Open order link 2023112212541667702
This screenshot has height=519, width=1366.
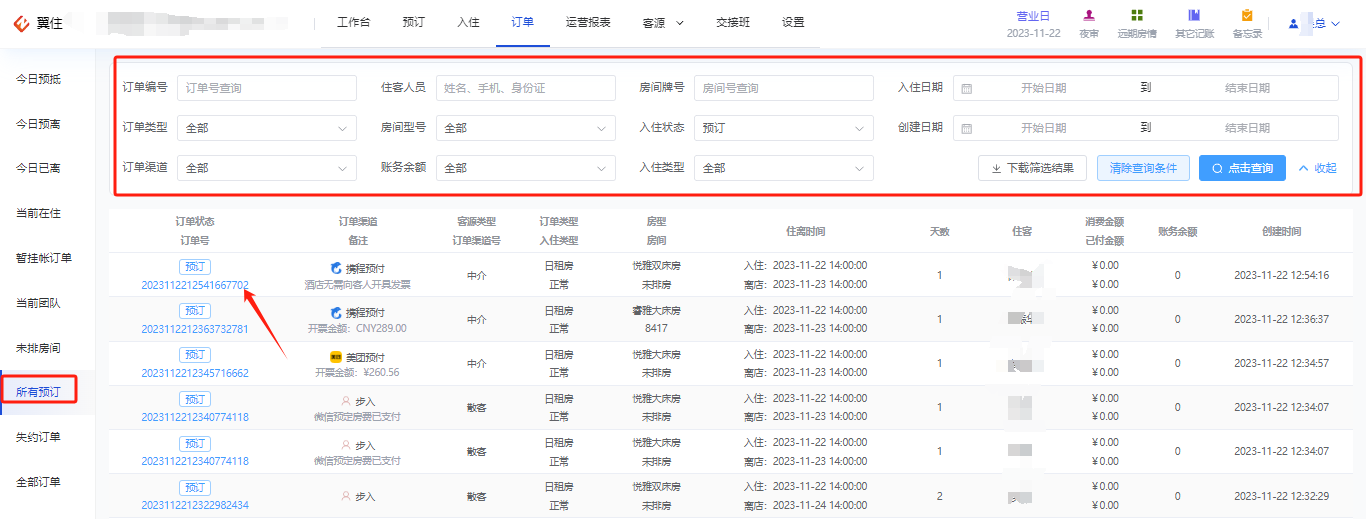(x=195, y=285)
